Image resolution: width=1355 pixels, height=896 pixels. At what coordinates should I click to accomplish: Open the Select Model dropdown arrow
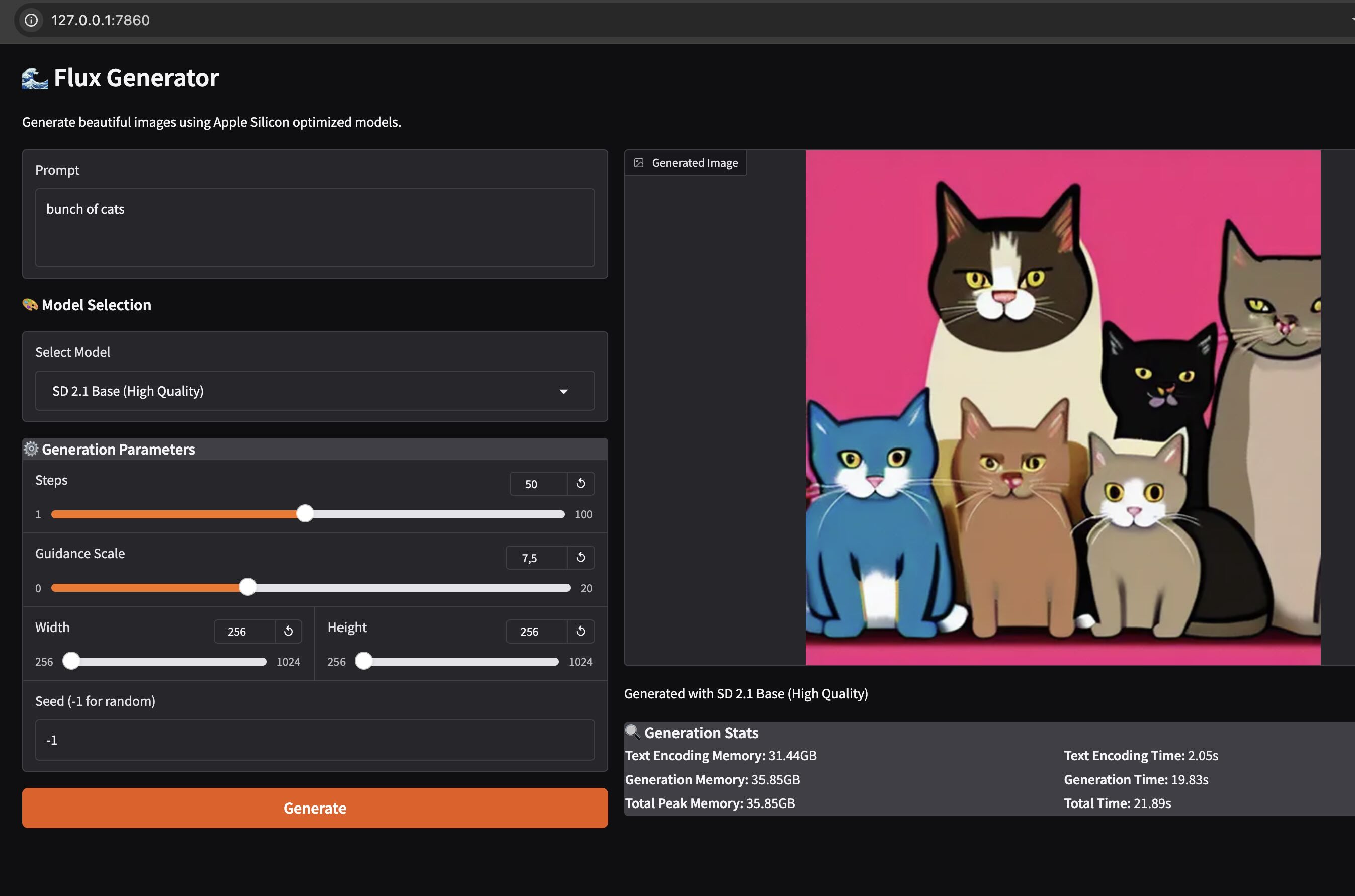click(x=563, y=391)
